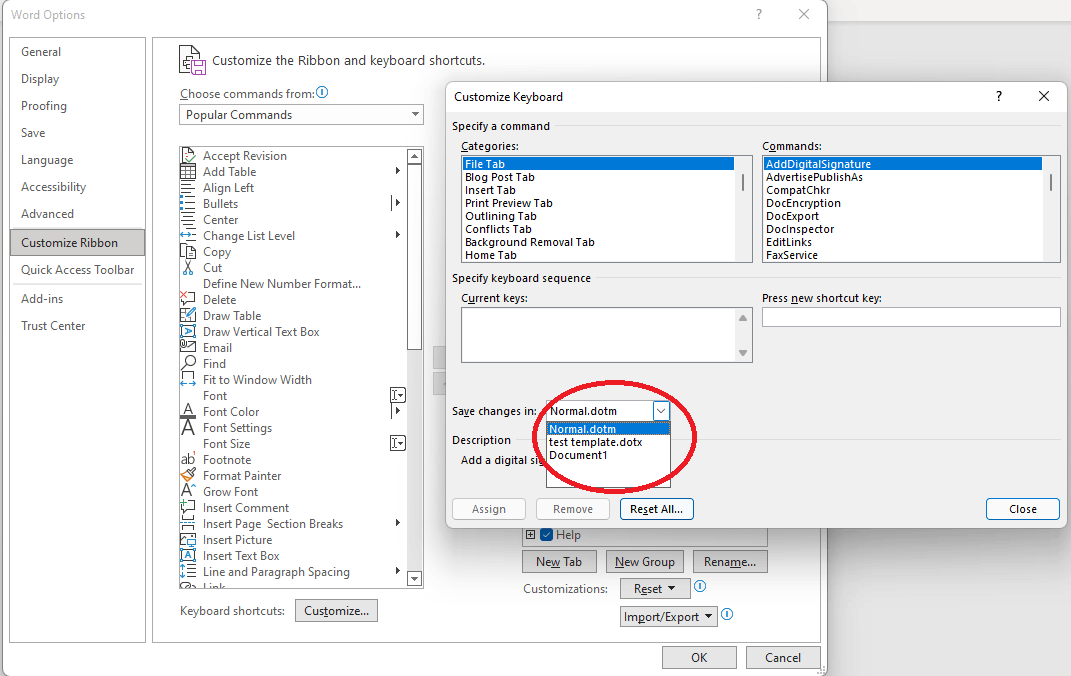Click the Reset All... button

(x=656, y=509)
